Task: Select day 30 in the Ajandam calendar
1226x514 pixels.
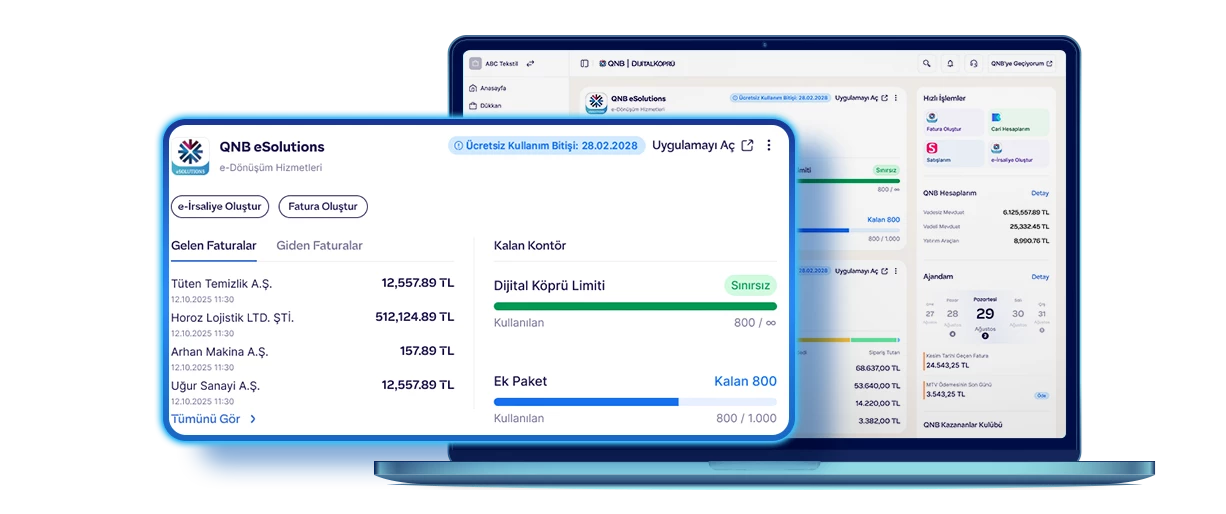Action: coord(1018,313)
